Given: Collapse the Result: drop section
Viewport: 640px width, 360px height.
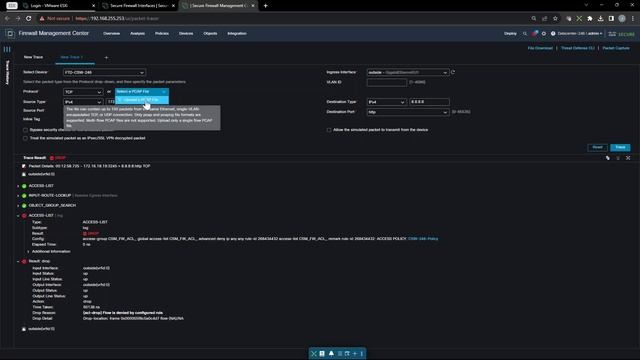Looking at the screenshot, I should 18,261.
